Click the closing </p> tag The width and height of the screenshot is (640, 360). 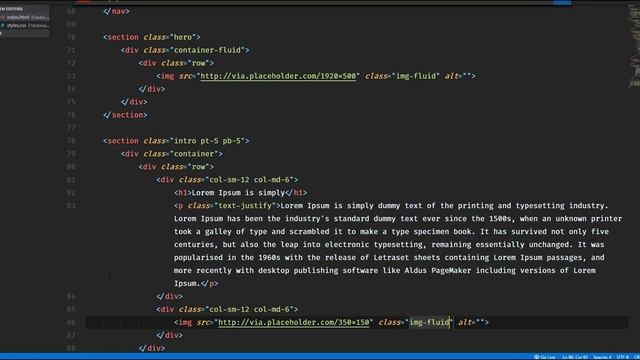coord(209,284)
